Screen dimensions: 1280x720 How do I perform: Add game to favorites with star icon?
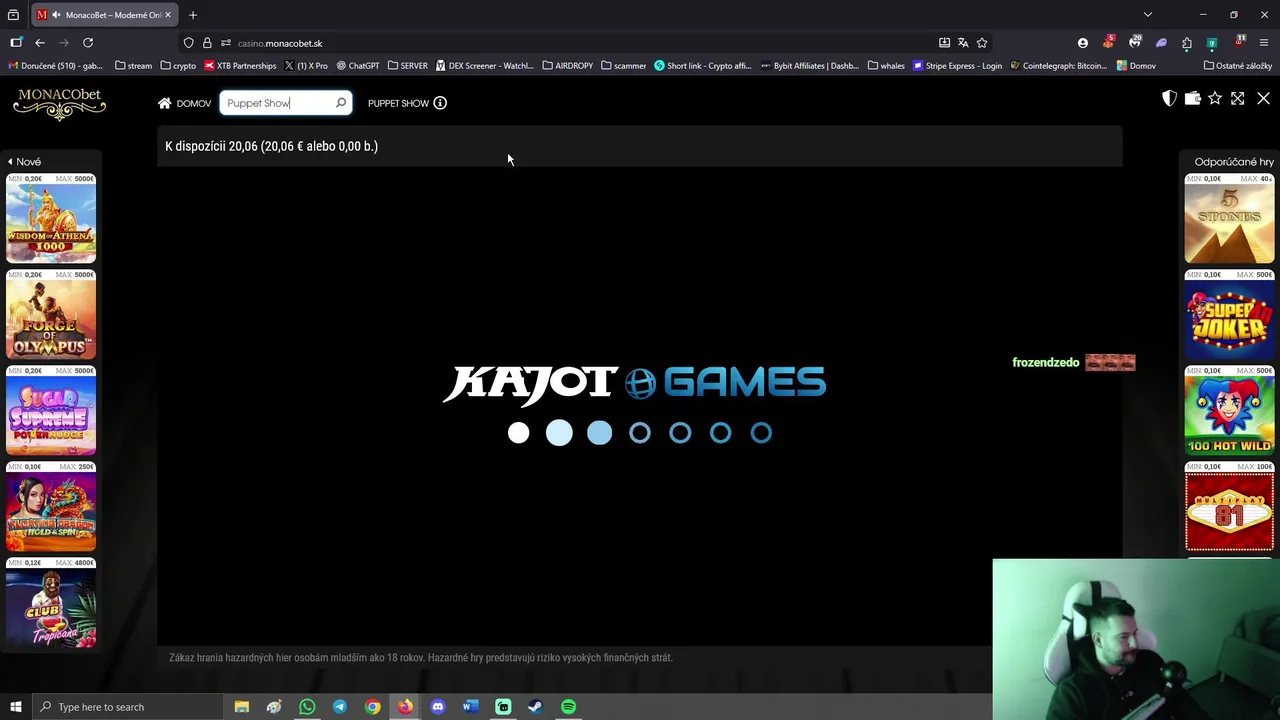pyautogui.click(x=1215, y=98)
